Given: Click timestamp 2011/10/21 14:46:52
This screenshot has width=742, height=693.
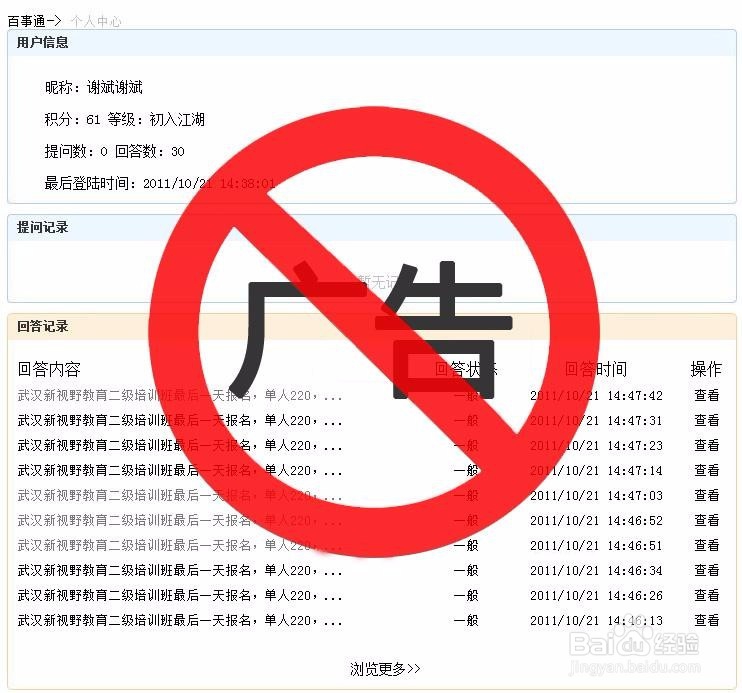Looking at the screenshot, I should click(596, 520).
